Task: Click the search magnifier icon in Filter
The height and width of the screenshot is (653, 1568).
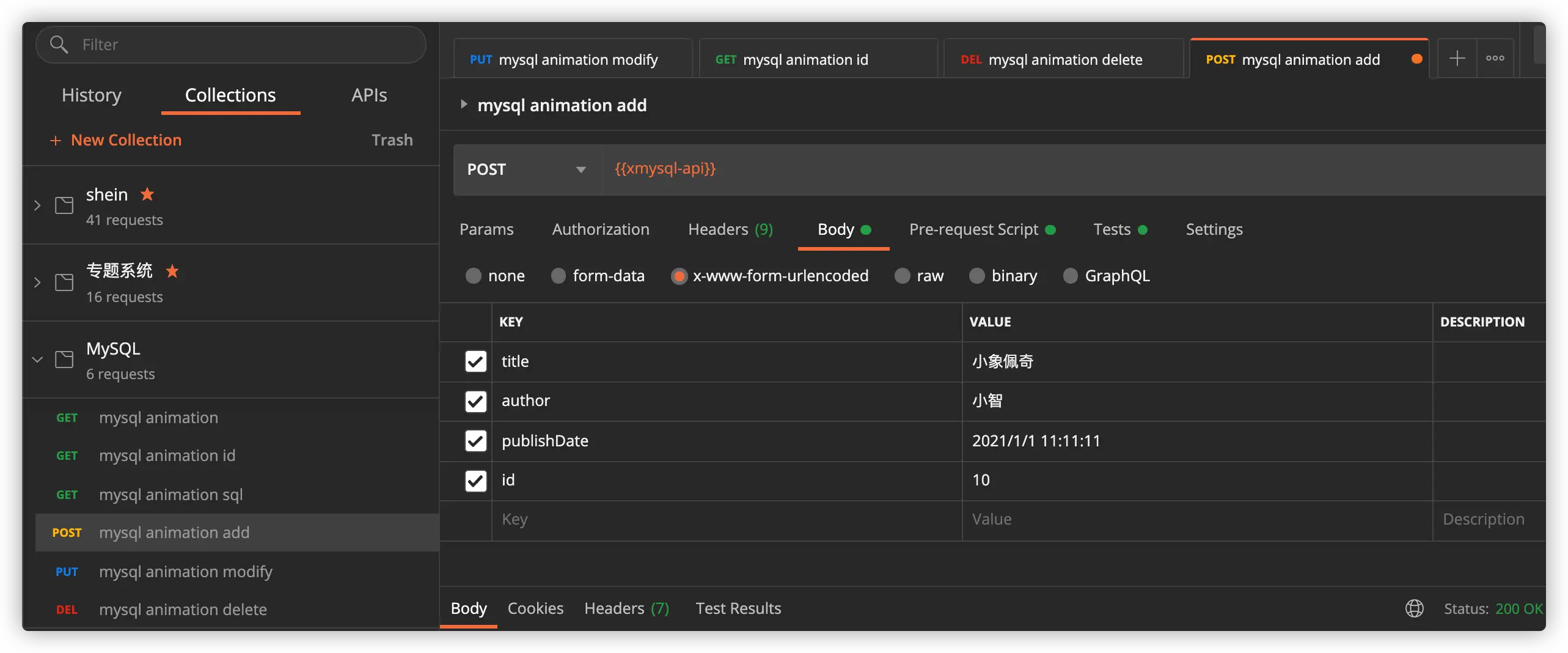Action: pyautogui.click(x=59, y=44)
